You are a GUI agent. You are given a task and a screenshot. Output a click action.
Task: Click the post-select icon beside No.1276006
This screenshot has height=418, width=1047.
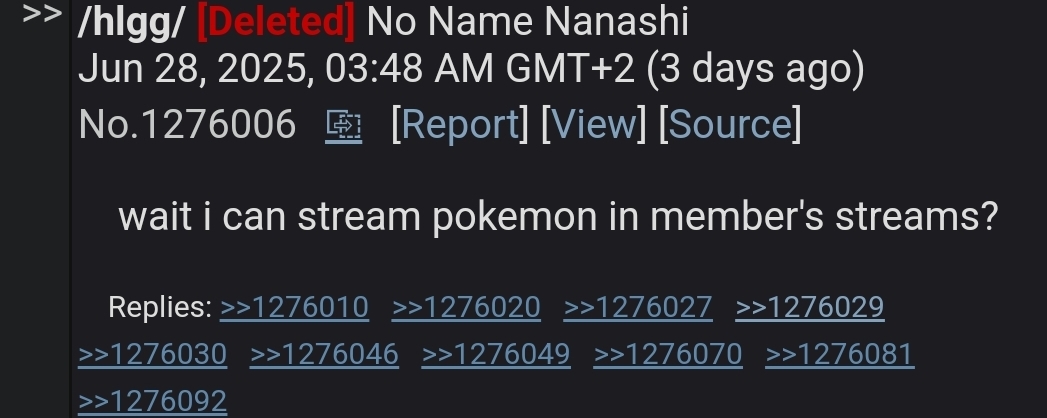point(344,126)
